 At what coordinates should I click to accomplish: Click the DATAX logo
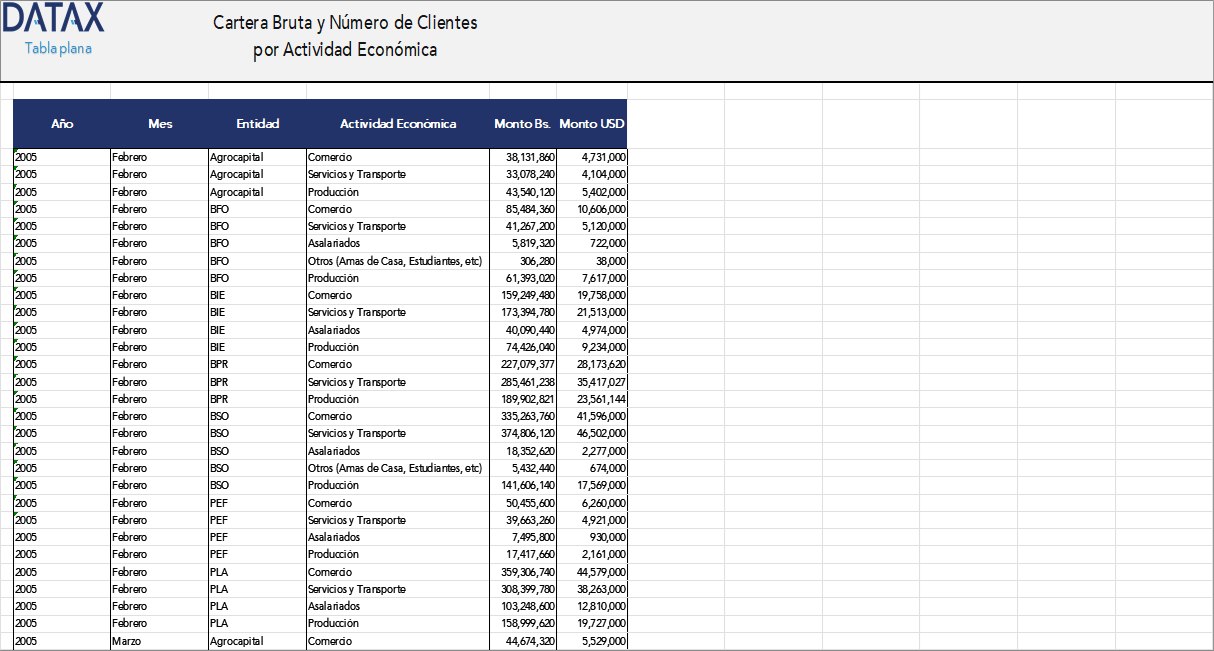(x=54, y=17)
